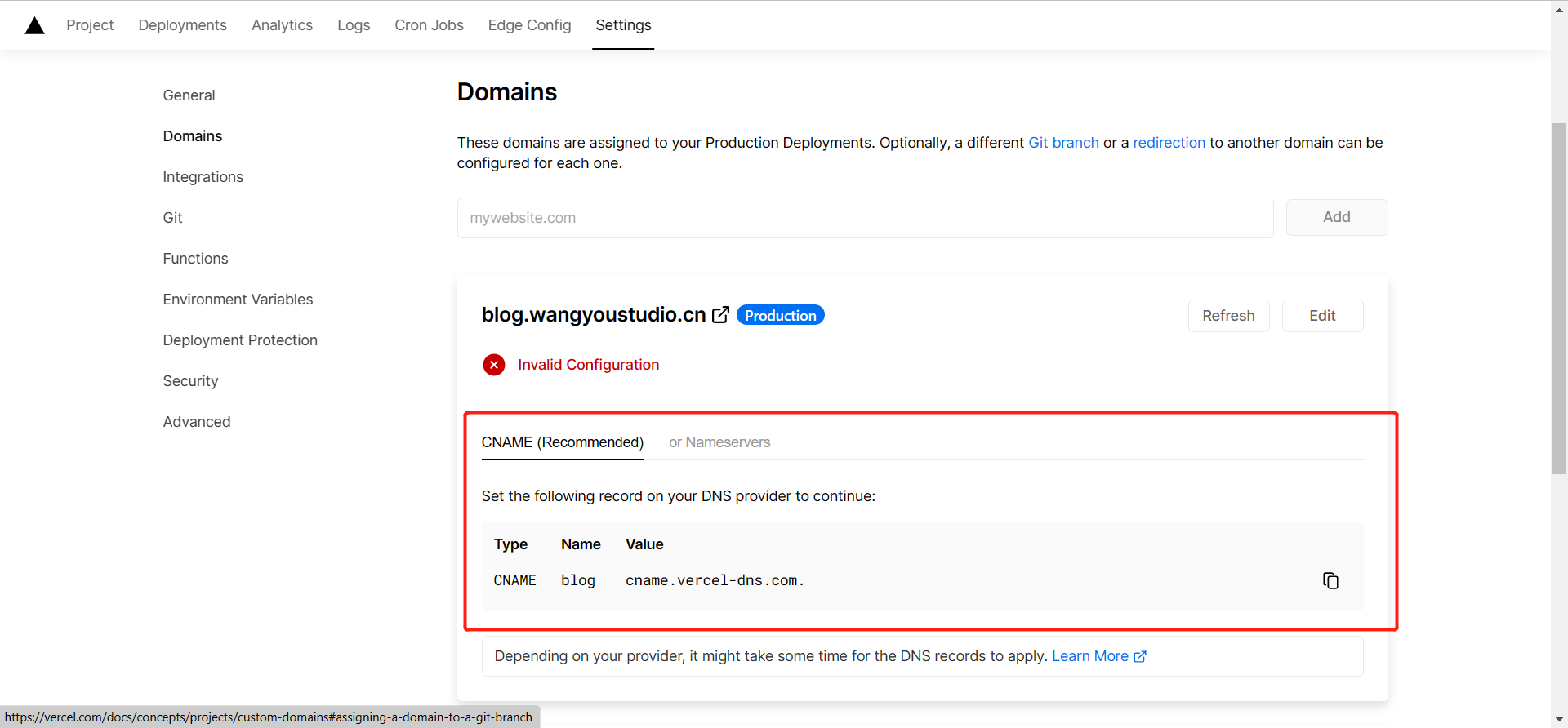Click the page vertical scrollbar thumb
The height and width of the screenshot is (728, 1568).
pos(1559,298)
